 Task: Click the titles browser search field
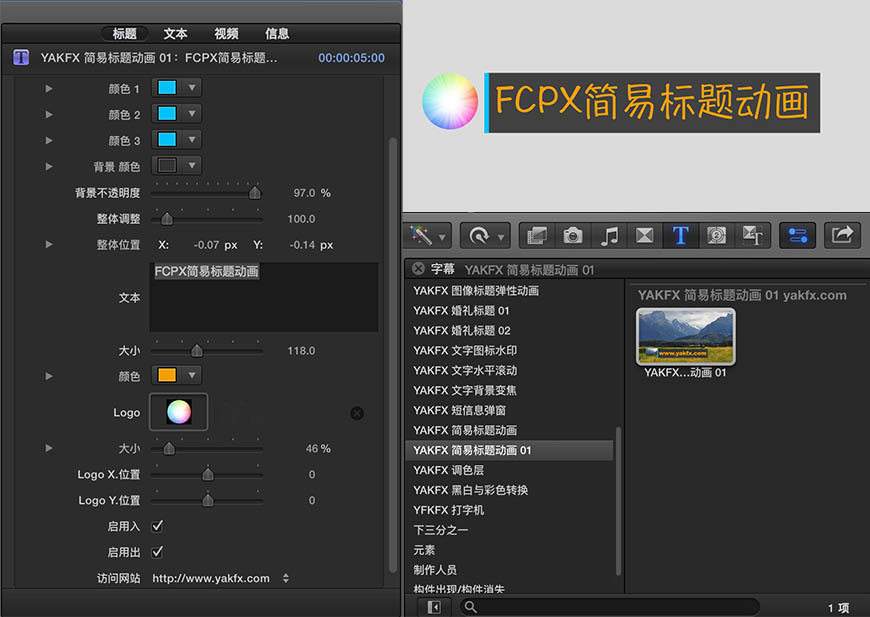pos(609,607)
